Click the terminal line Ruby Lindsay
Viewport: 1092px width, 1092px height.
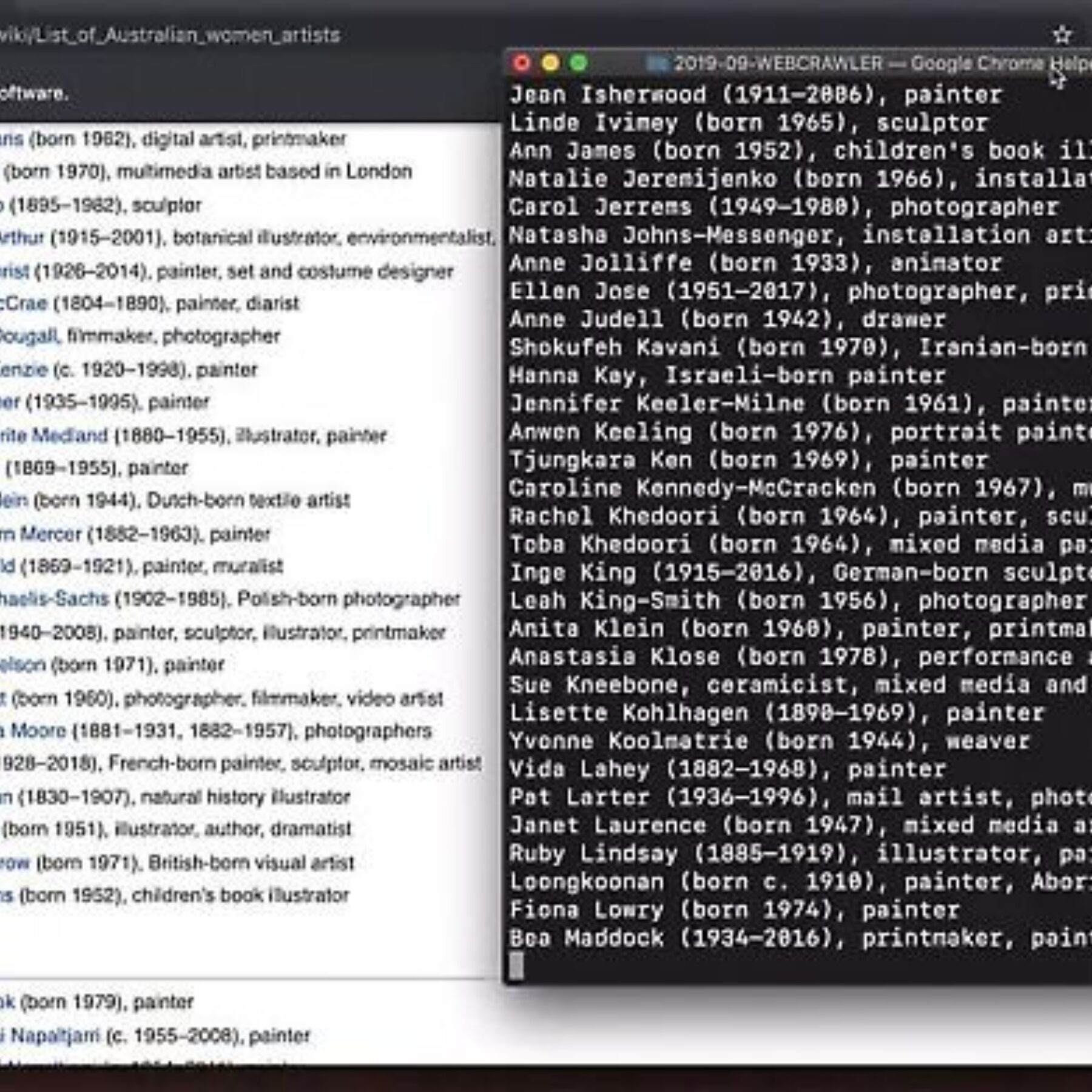pyautogui.click(x=800, y=854)
